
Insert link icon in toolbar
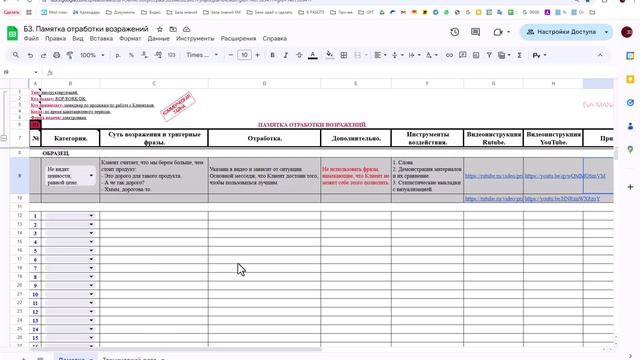[449, 55]
